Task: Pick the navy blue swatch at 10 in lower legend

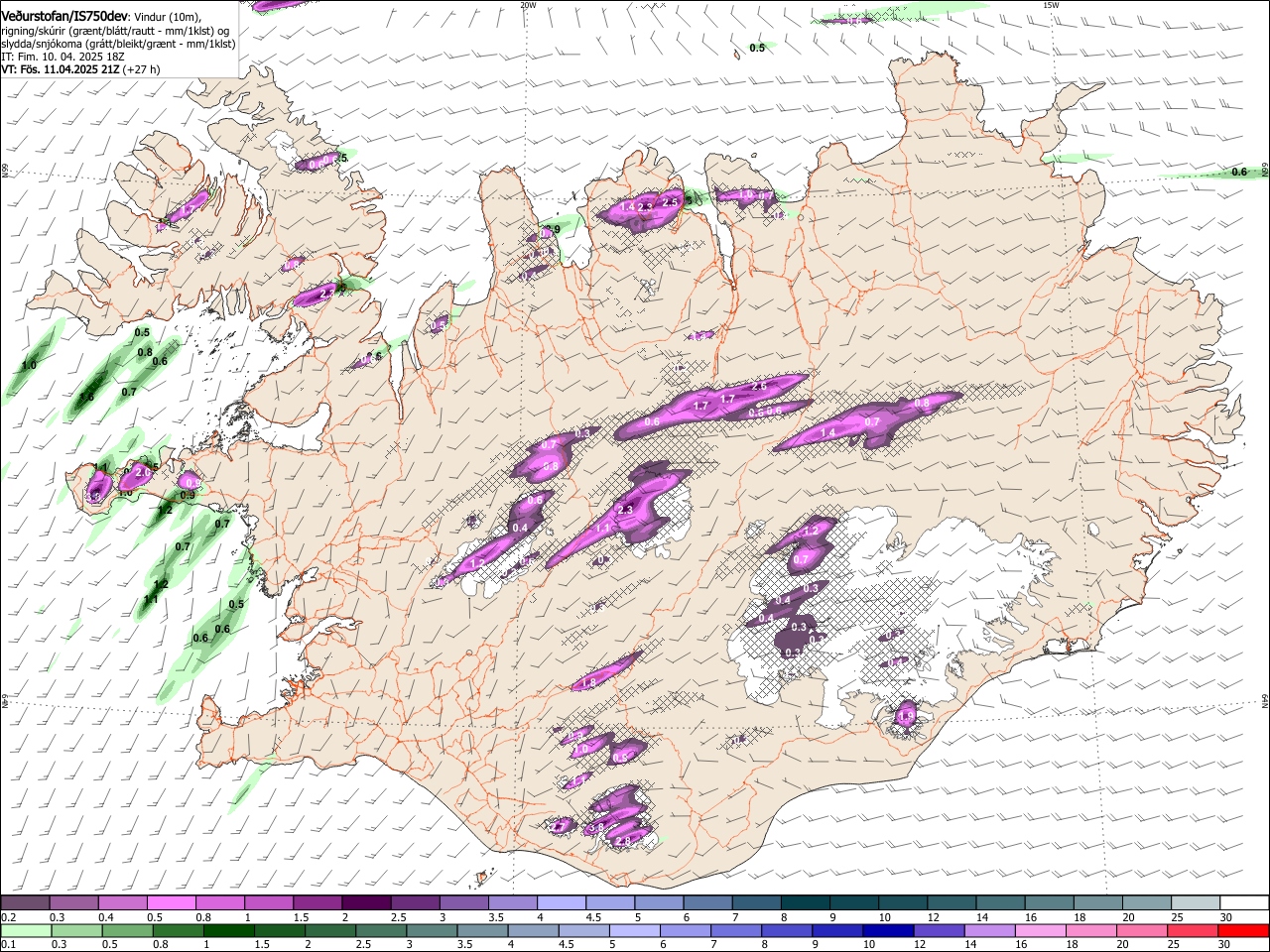Action: [x=889, y=930]
